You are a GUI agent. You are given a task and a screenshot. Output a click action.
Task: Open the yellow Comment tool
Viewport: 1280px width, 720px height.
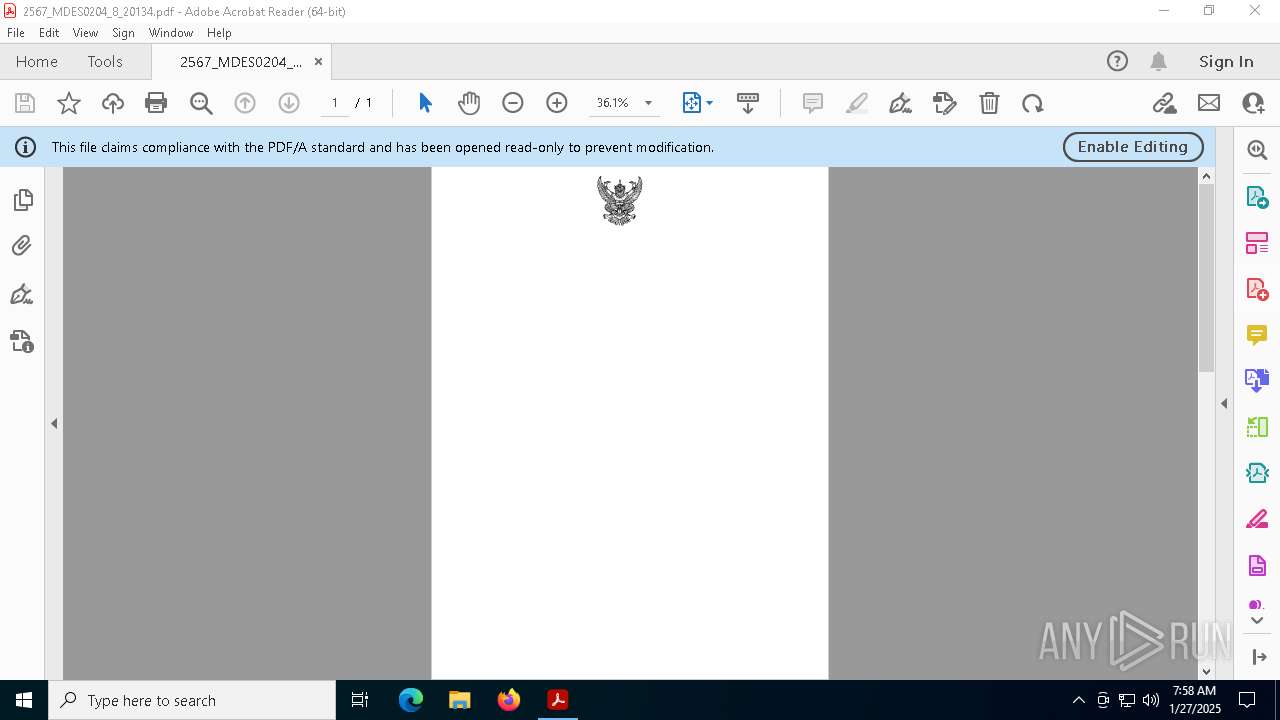coord(1257,335)
